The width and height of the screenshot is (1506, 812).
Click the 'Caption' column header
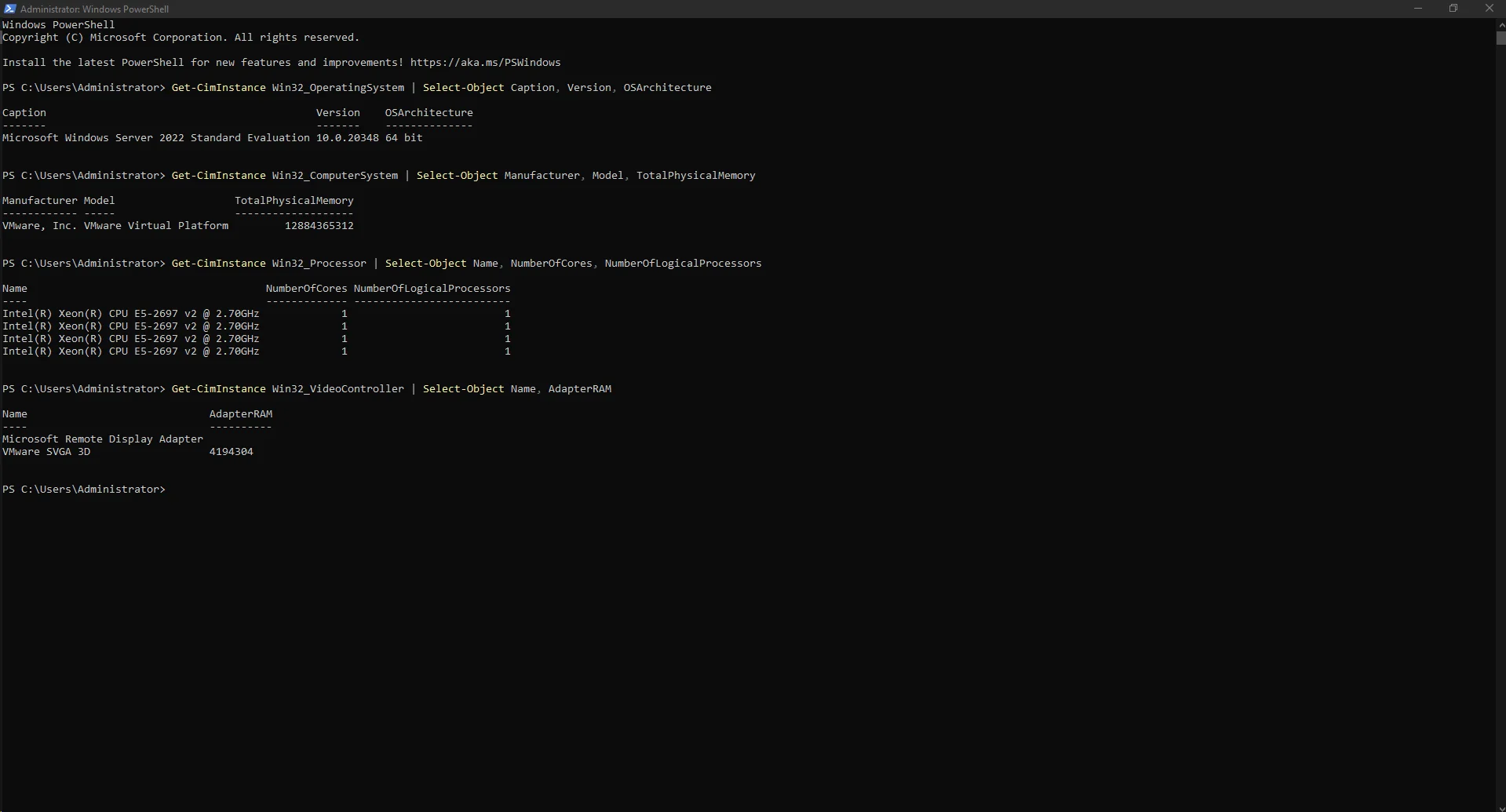coord(24,112)
